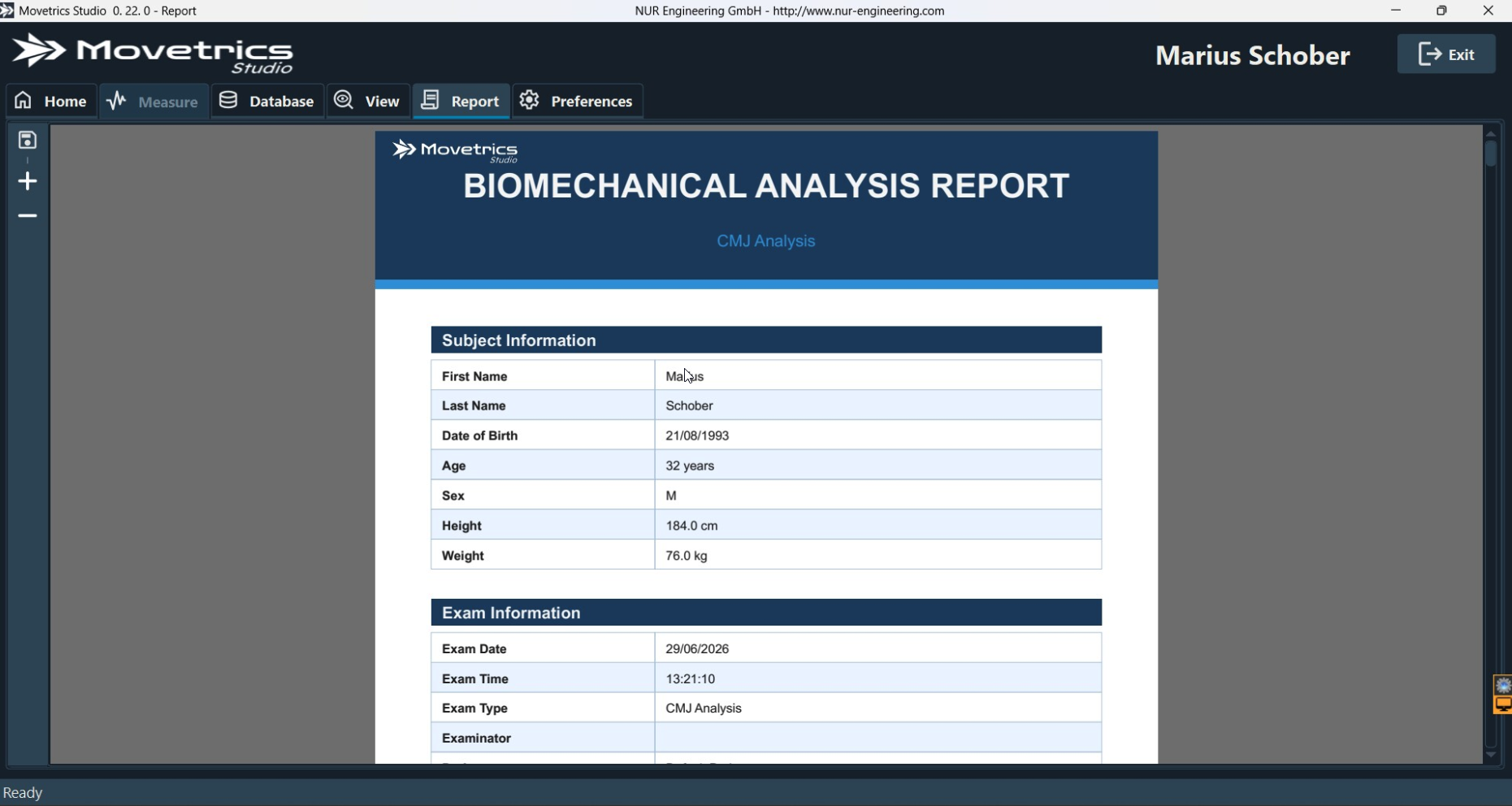Click the Last Name label cell
This screenshot has height=806, width=1512.
pyautogui.click(x=543, y=405)
